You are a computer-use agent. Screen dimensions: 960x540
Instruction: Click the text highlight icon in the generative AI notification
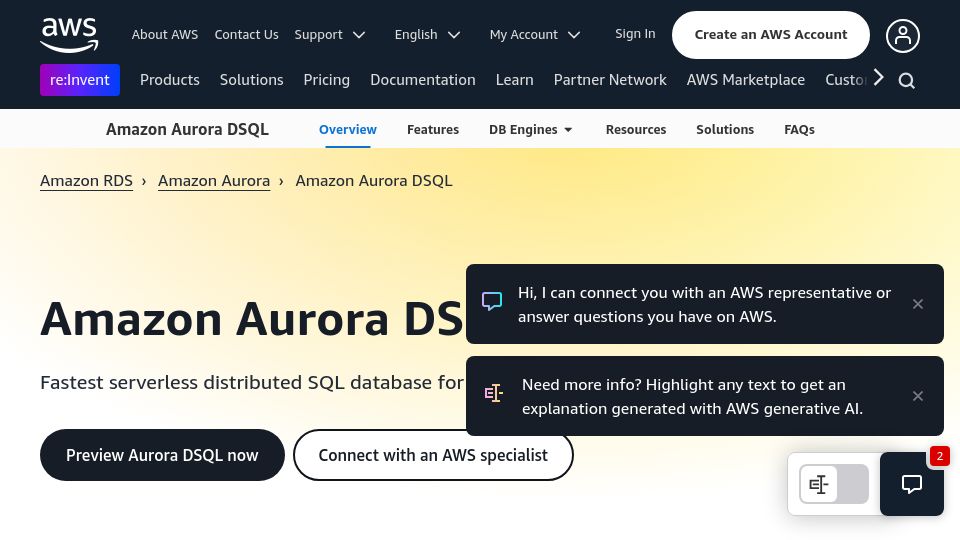(x=493, y=393)
